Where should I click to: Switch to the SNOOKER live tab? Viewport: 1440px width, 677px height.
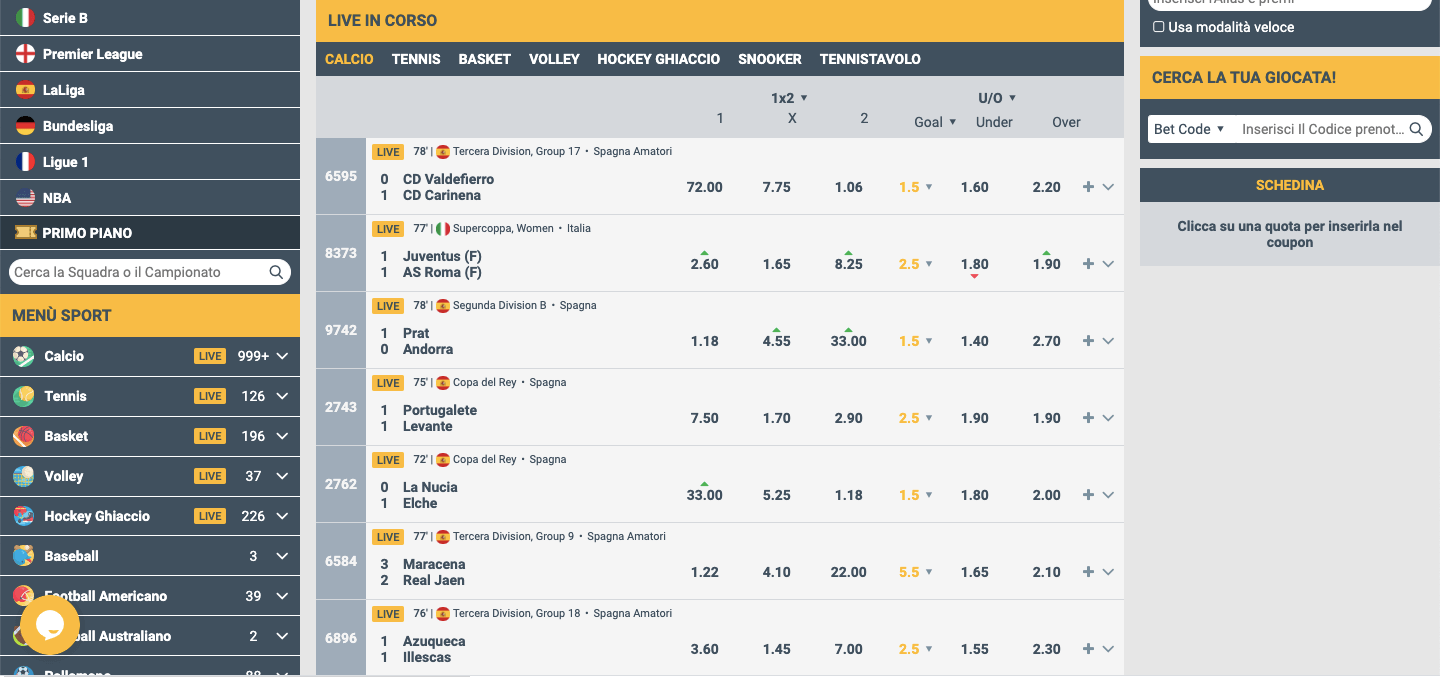pos(769,59)
